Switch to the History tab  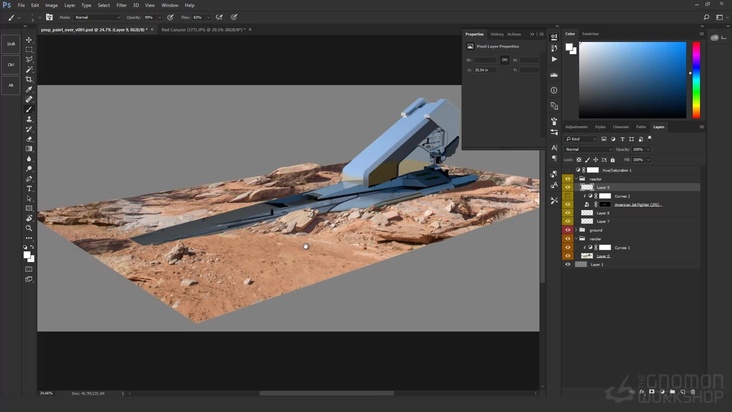coord(497,34)
